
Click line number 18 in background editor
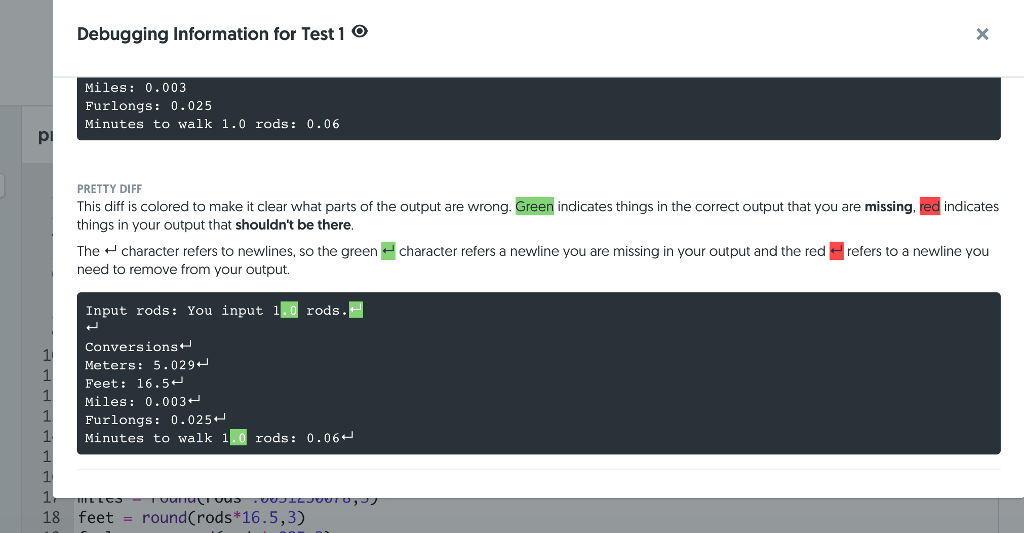[x=51, y=518]
